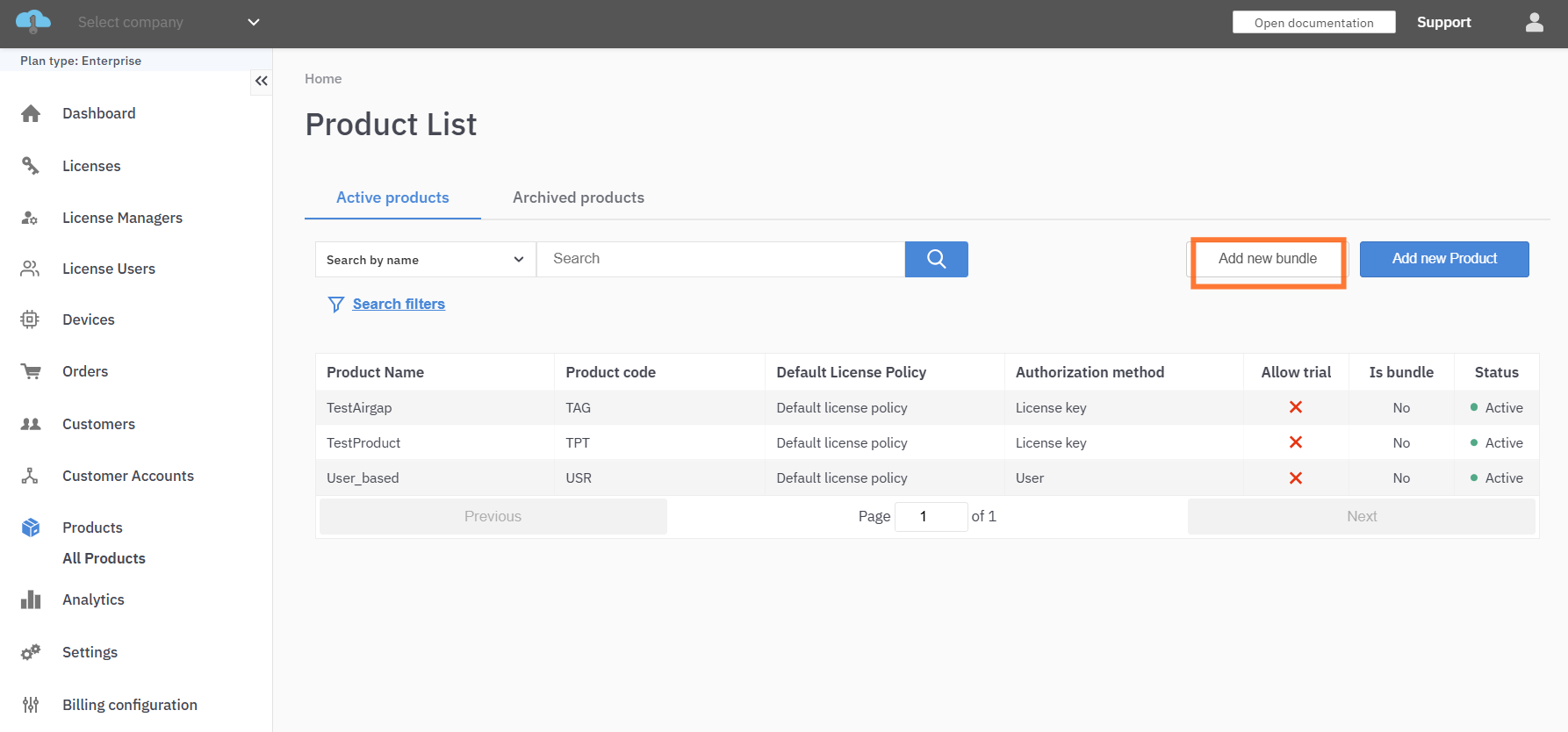
Task: Open the Search filters link
Action: (399, 304)
